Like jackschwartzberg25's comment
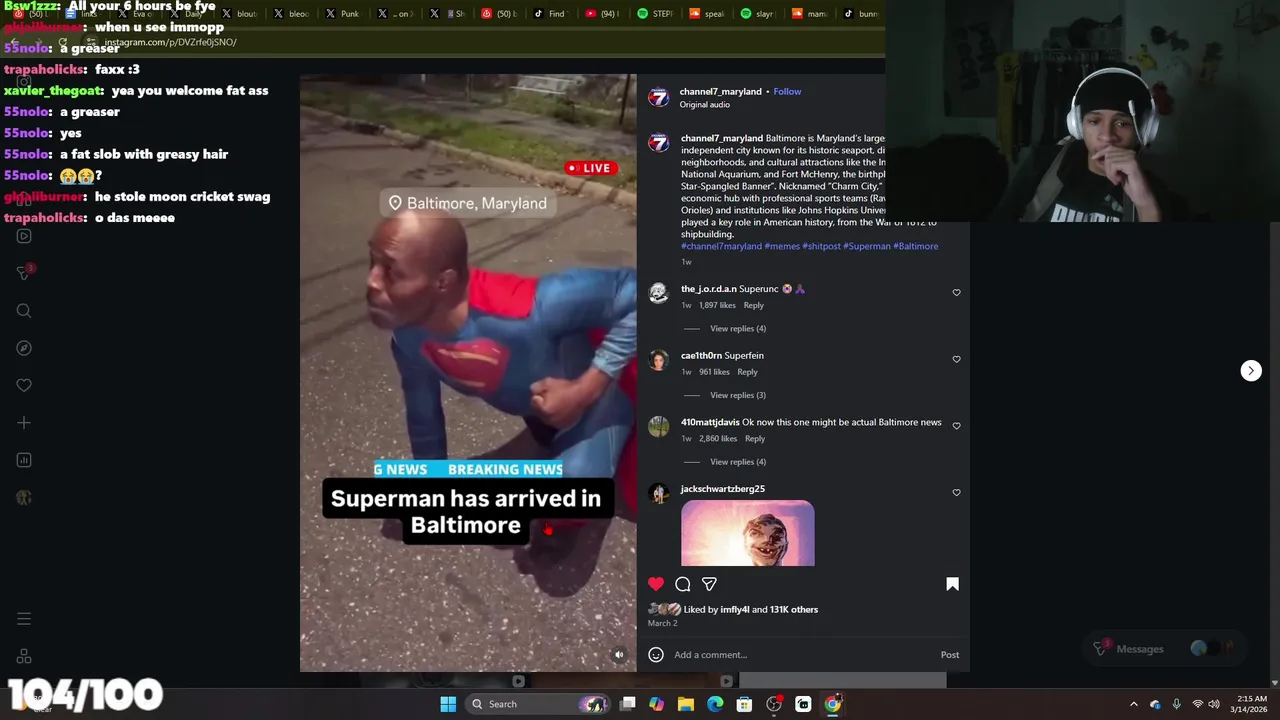This screenshot has width=1280, height=720. coord(956,493)
